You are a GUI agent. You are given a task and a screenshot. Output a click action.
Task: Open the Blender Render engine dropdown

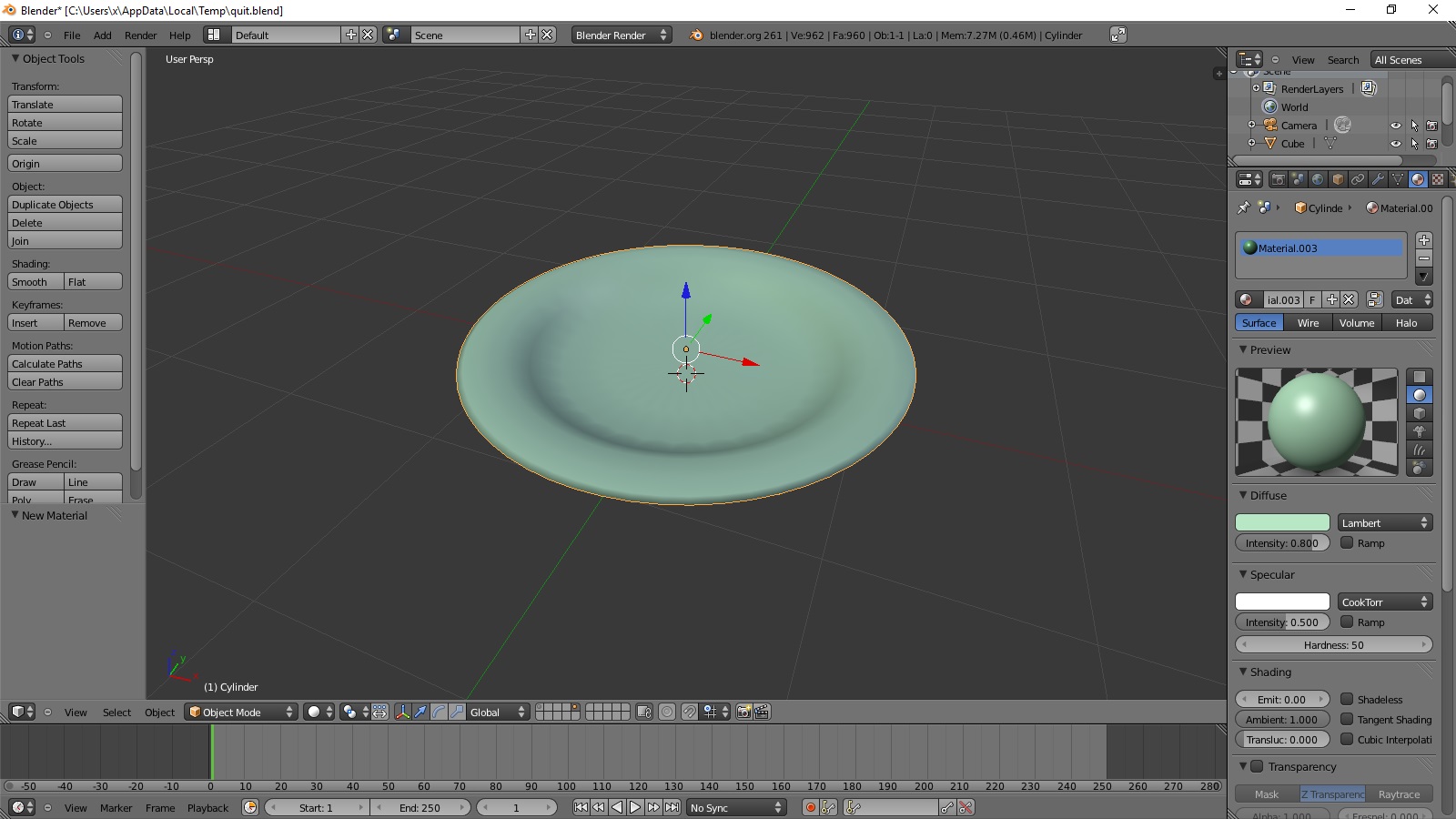(x=620, y=35)
